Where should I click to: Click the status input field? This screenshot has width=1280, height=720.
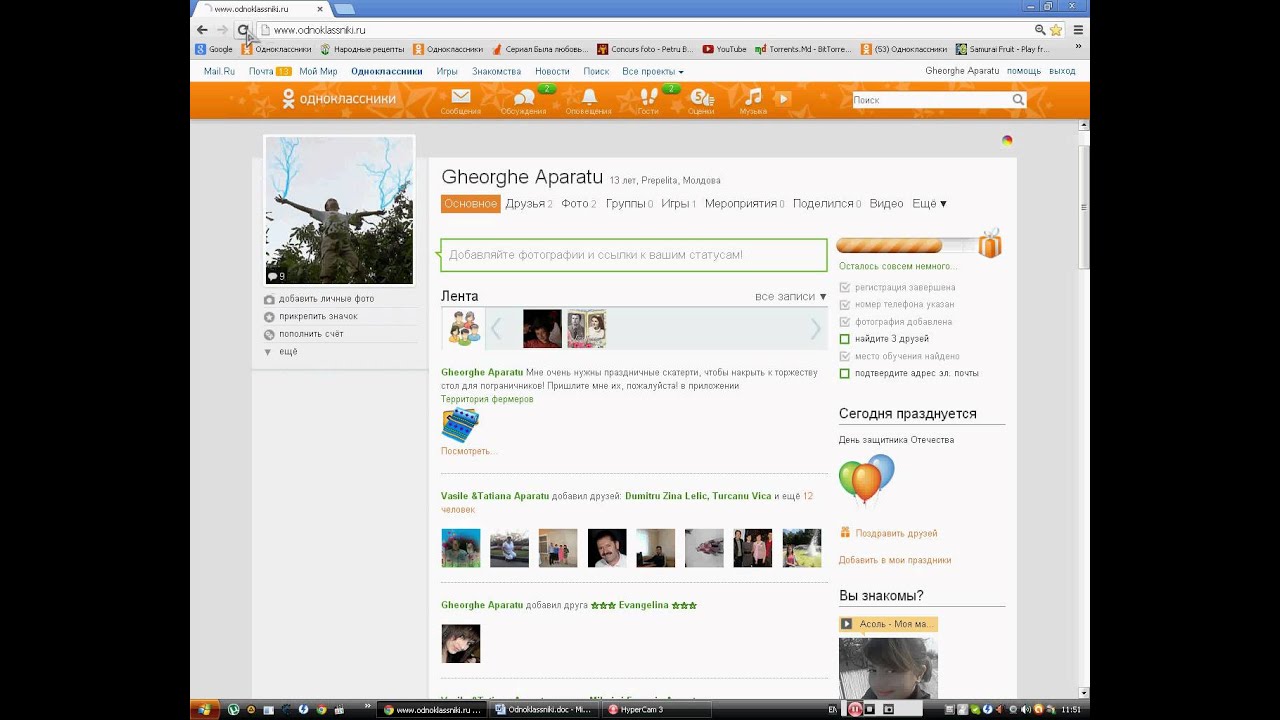pos(634,255)
